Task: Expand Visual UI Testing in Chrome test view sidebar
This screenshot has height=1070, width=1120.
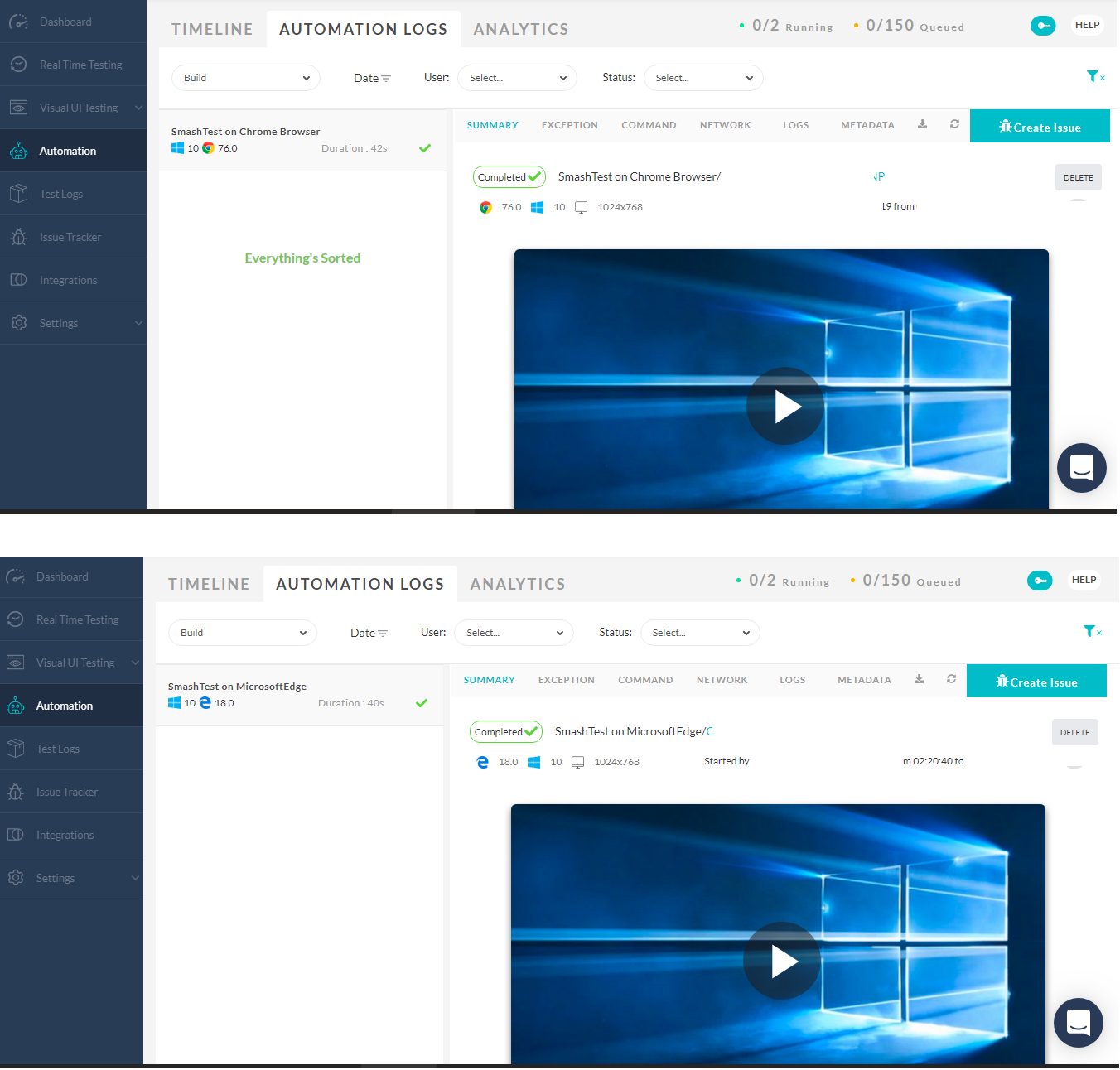Action: (x=73, y=108)
